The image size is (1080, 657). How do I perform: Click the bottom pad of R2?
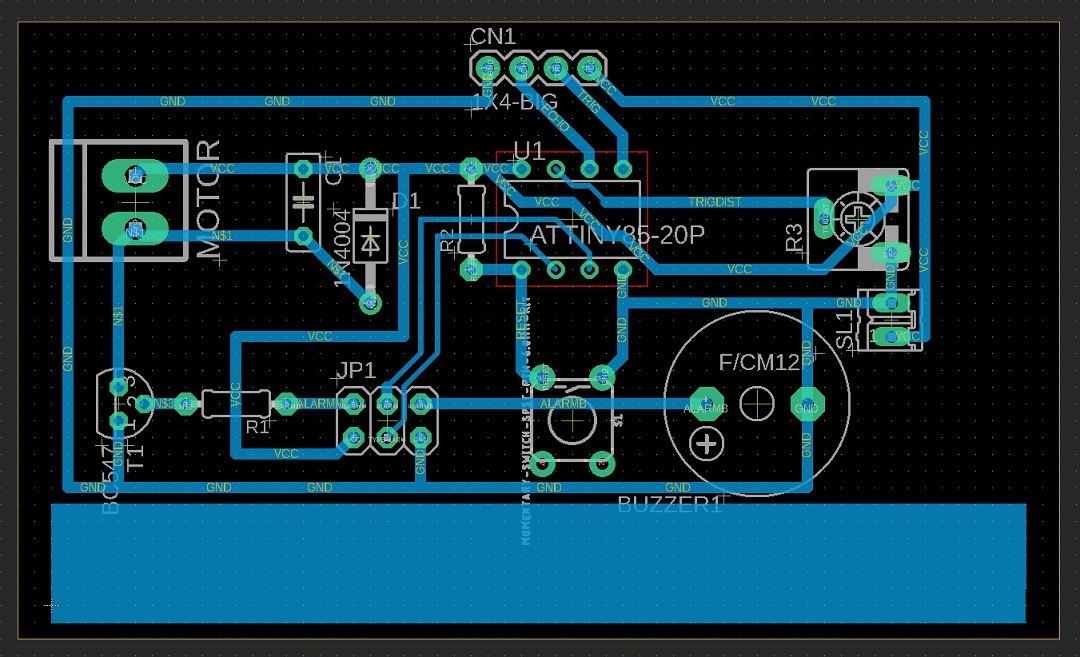[x=471, y=269]
